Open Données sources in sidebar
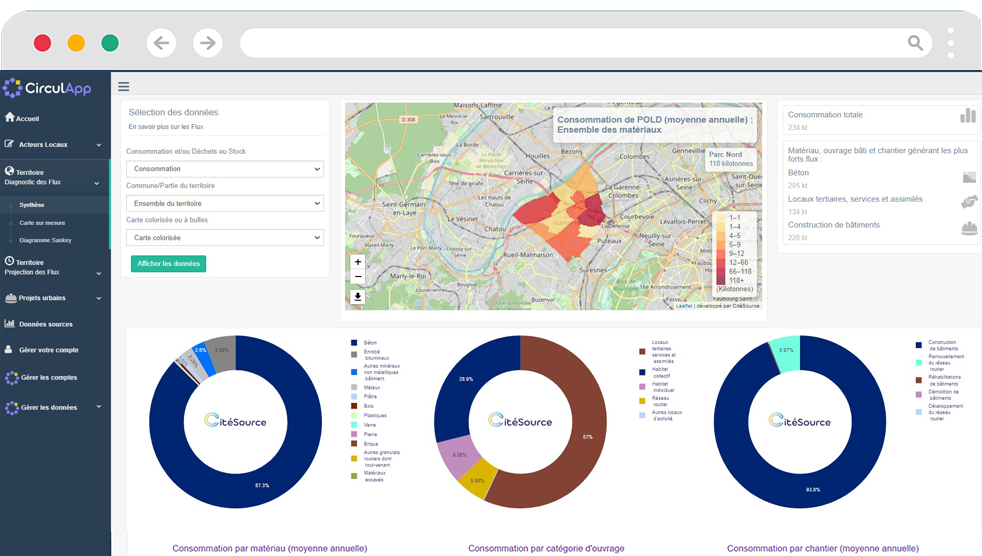Viewport: 982px width, 556px height. pos(45,324)
